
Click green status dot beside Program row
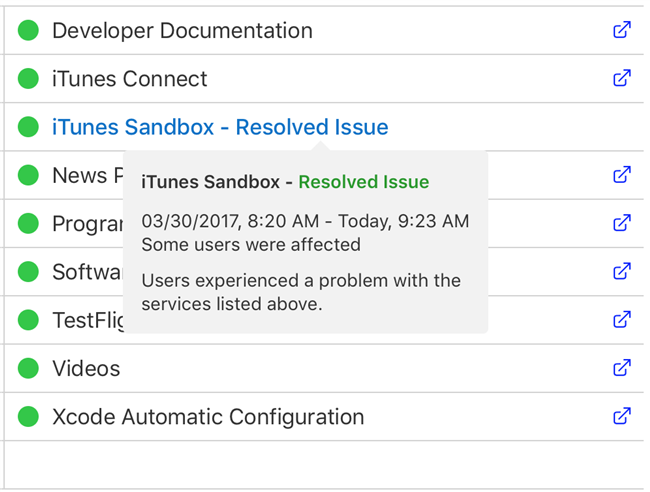tap(28, 223)
